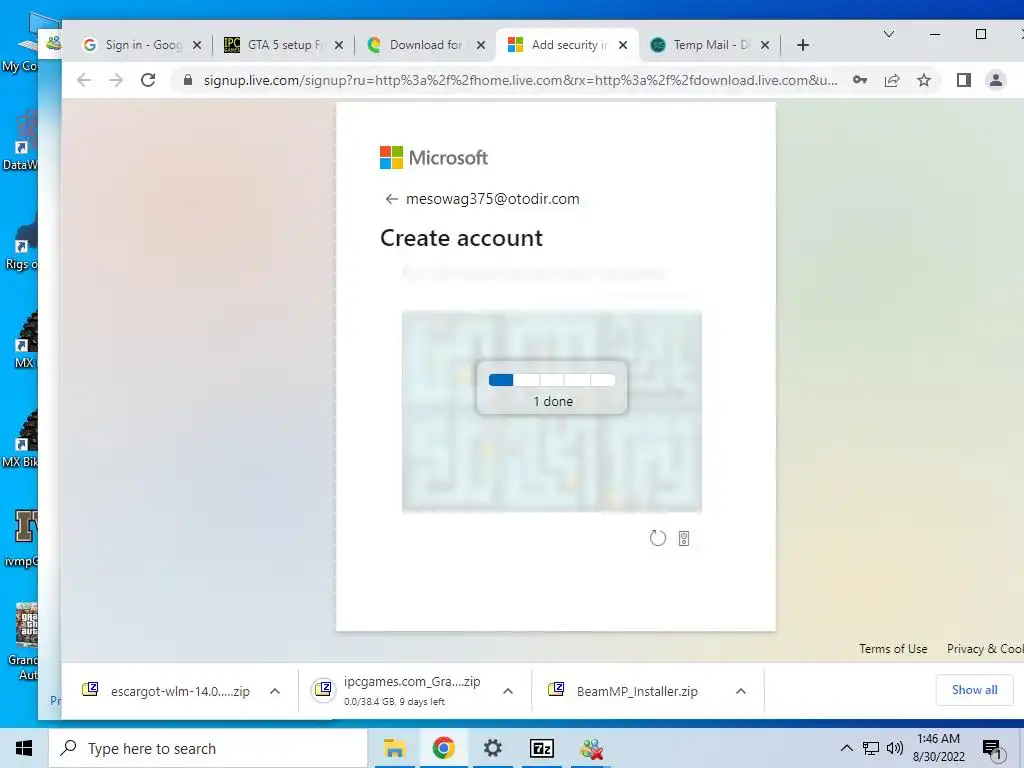The image size is (1024, 768).
Task: Expand options for escargot-wlm-14.0 zip download
Action: tap(275, 691)
